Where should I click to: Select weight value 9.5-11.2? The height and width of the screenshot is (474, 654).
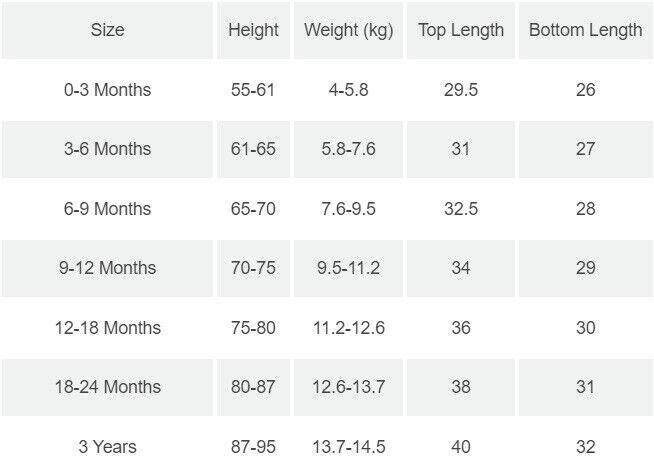[x=347, y=268]
